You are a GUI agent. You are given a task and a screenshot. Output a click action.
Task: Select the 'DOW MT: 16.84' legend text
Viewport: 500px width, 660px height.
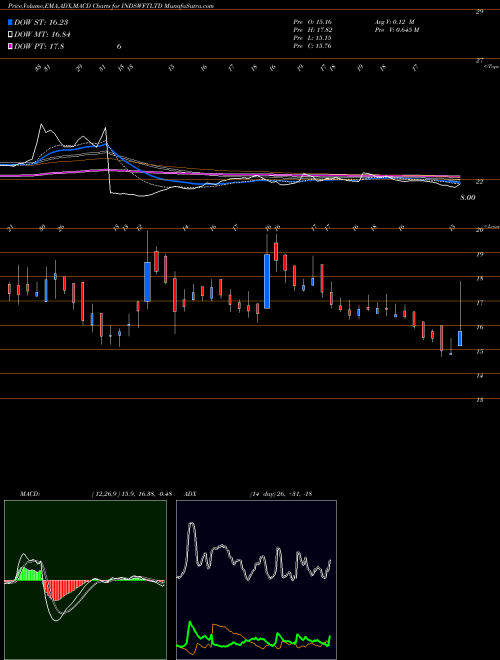42,35
